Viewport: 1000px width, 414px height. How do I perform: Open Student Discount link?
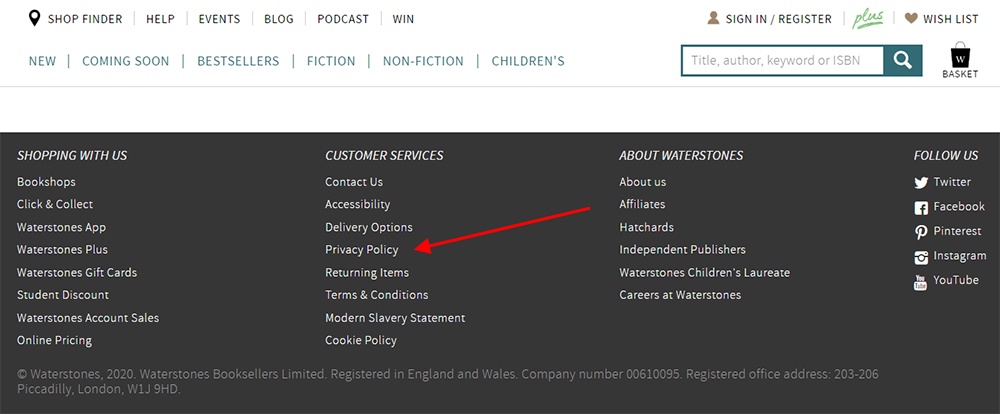coord(63,295)
